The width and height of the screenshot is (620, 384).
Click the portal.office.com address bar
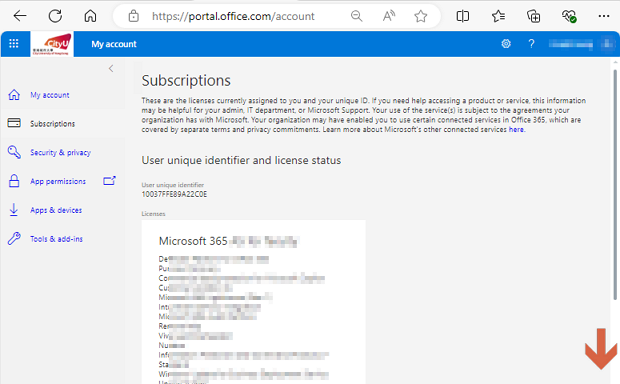[233, 16]
